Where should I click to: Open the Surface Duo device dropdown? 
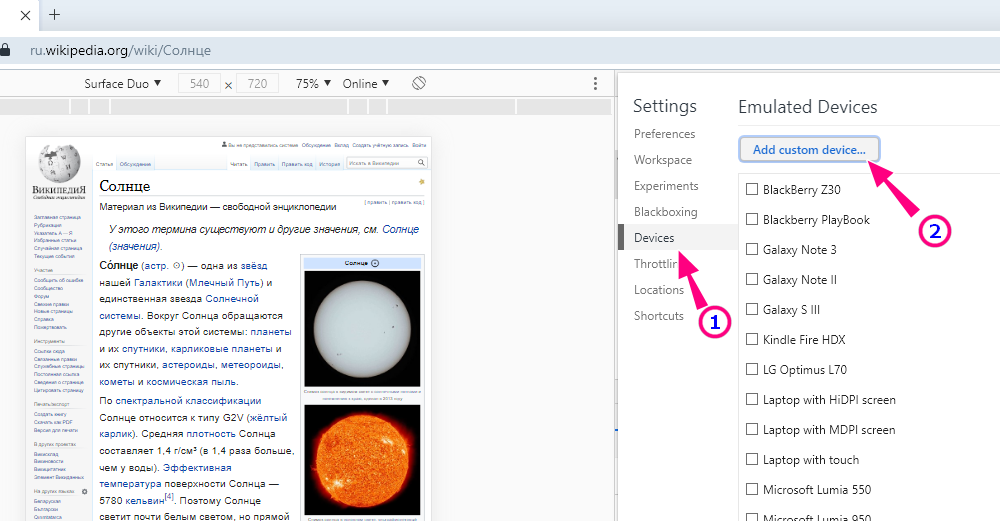(x=122, y=84)
